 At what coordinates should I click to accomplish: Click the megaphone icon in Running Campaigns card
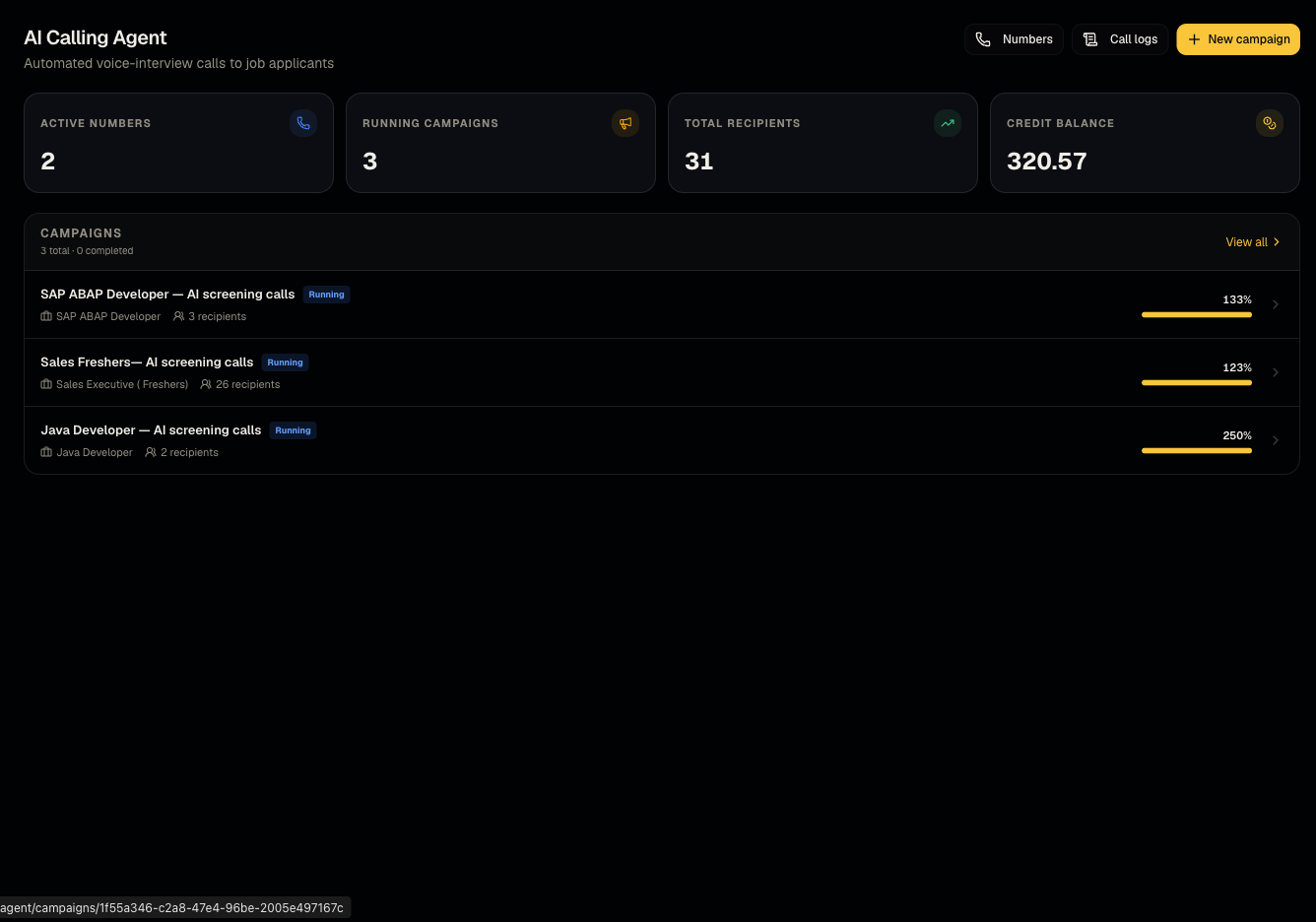pos(625,123)
